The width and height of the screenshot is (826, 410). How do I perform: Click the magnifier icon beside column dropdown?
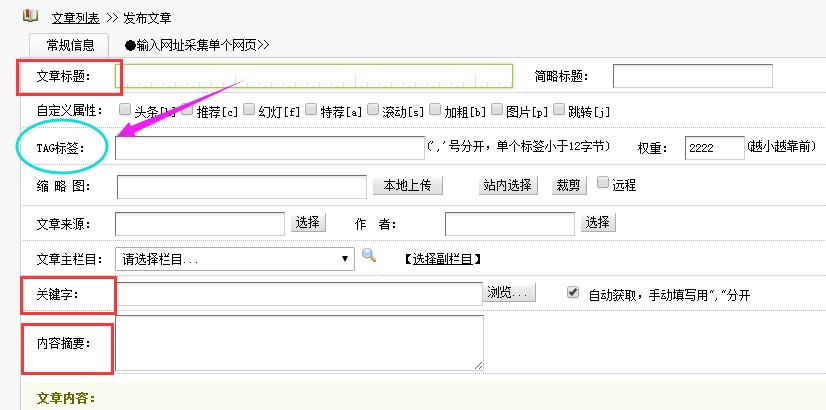tap(369, 257)
